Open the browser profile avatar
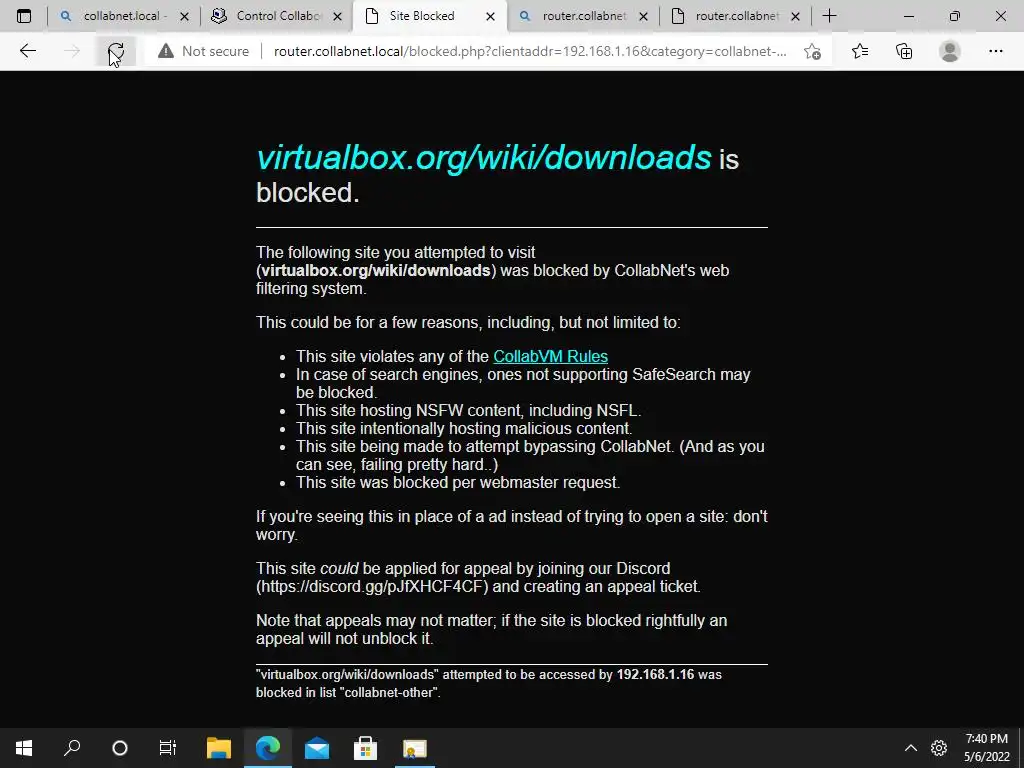The width and height of the screenshot is (1024, 768). pos(950,51)
